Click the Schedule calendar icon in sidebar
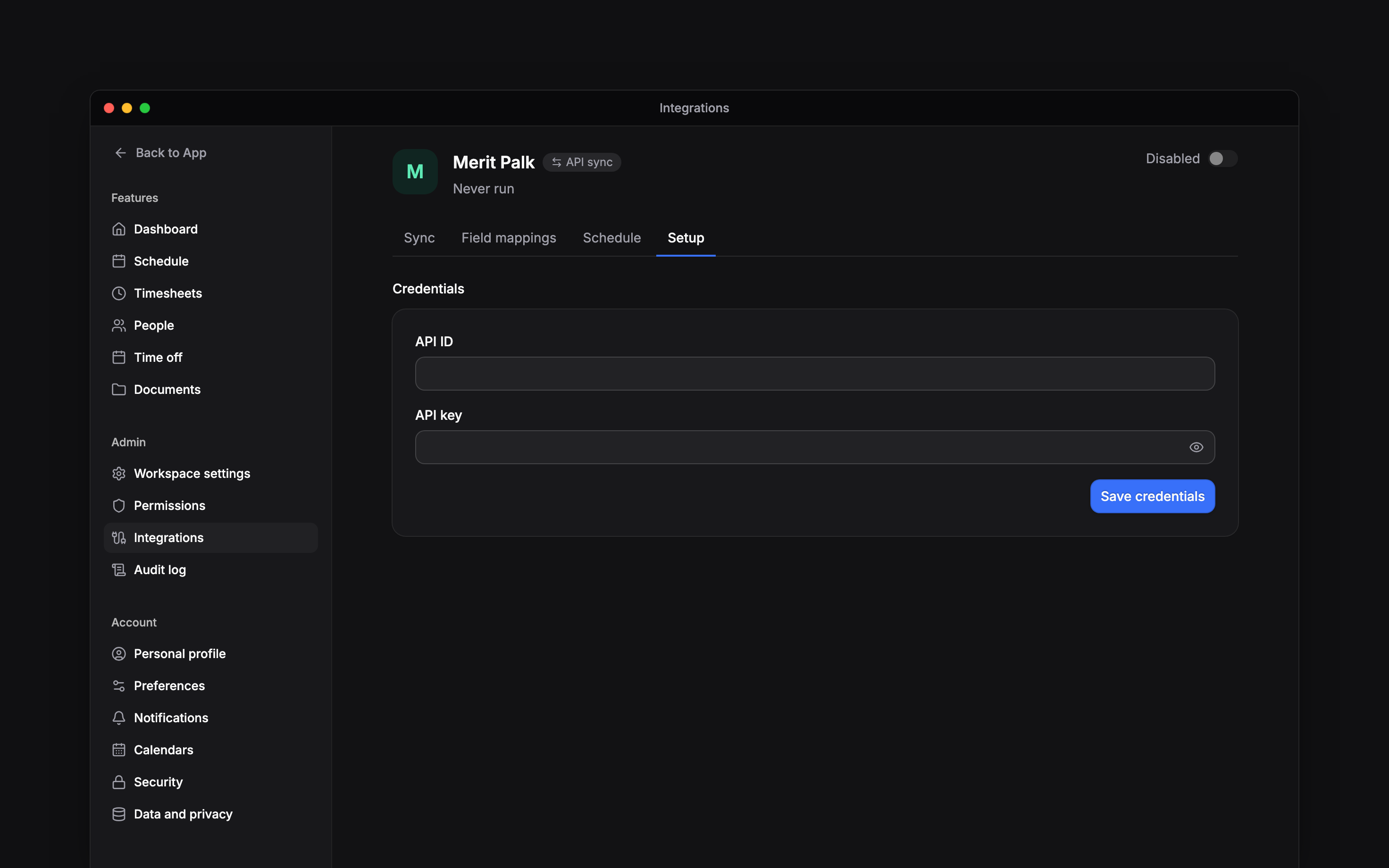Screen dimensions: 1389x868 point(119,261)
